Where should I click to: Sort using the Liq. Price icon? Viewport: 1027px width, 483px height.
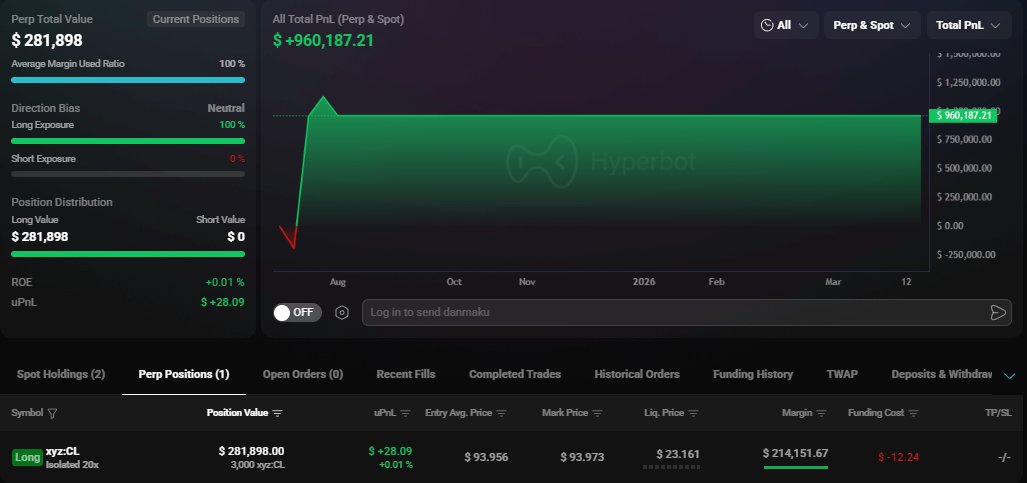coord(693,413)
